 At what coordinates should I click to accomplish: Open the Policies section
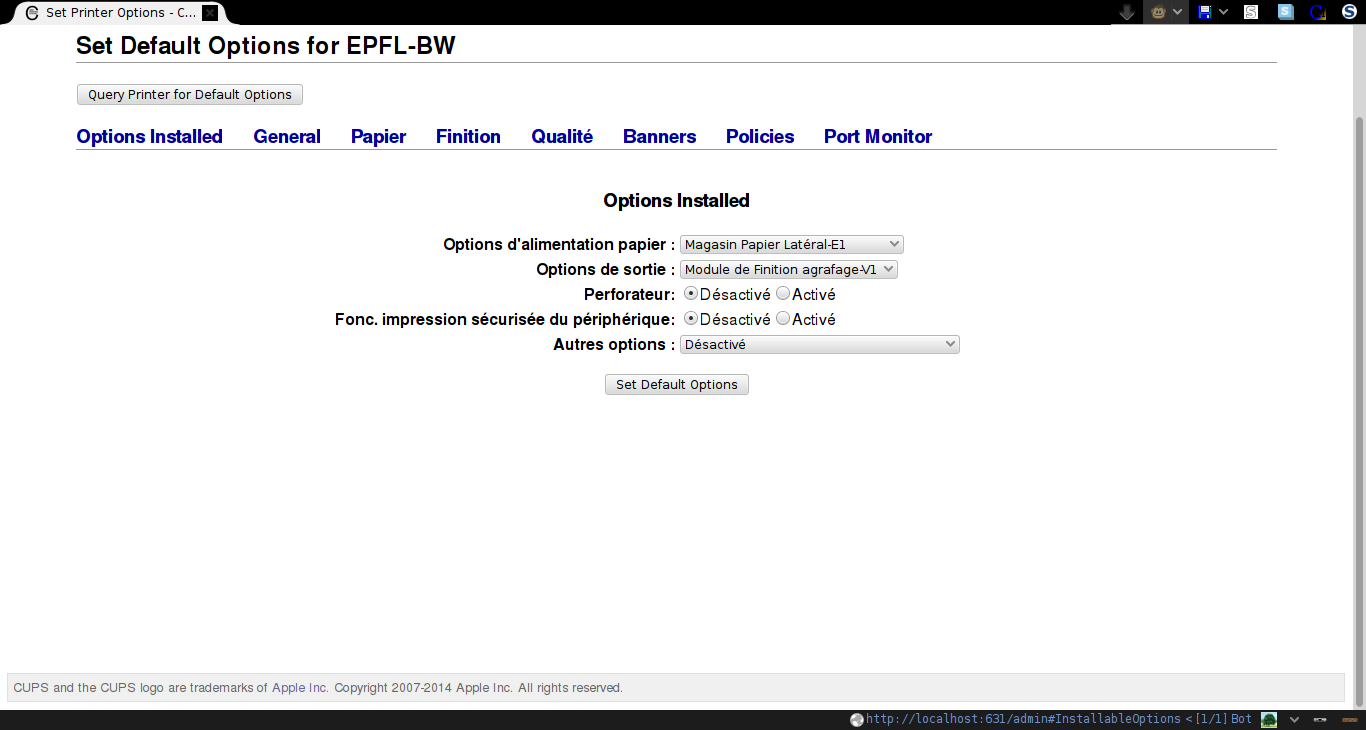[759, 136]
